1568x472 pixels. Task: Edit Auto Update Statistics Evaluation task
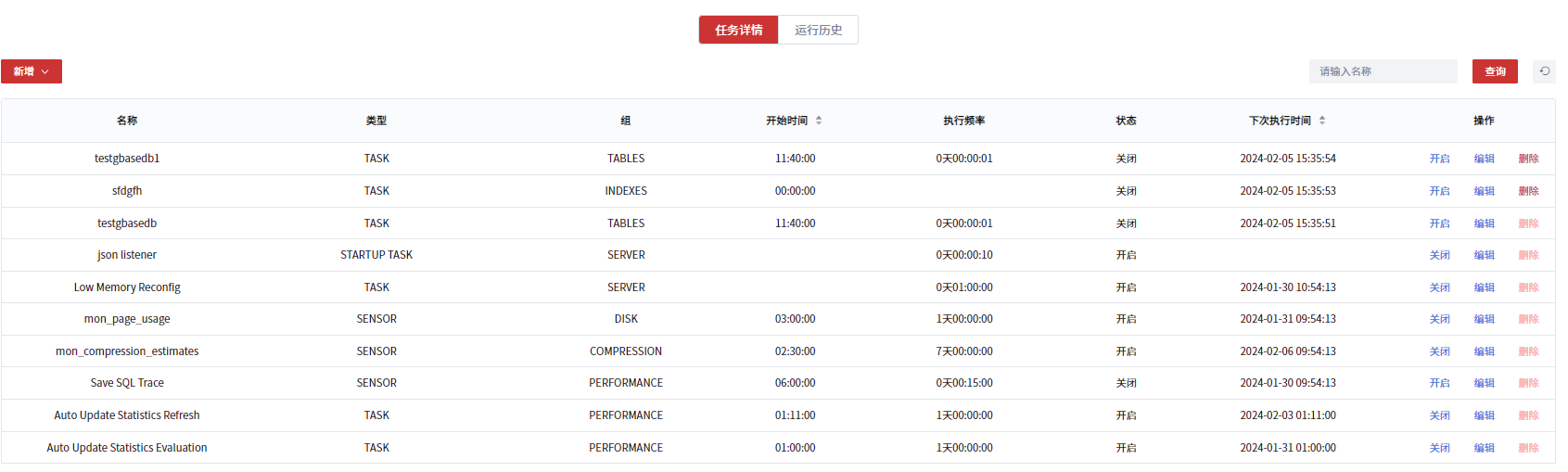click(1484, 448)
